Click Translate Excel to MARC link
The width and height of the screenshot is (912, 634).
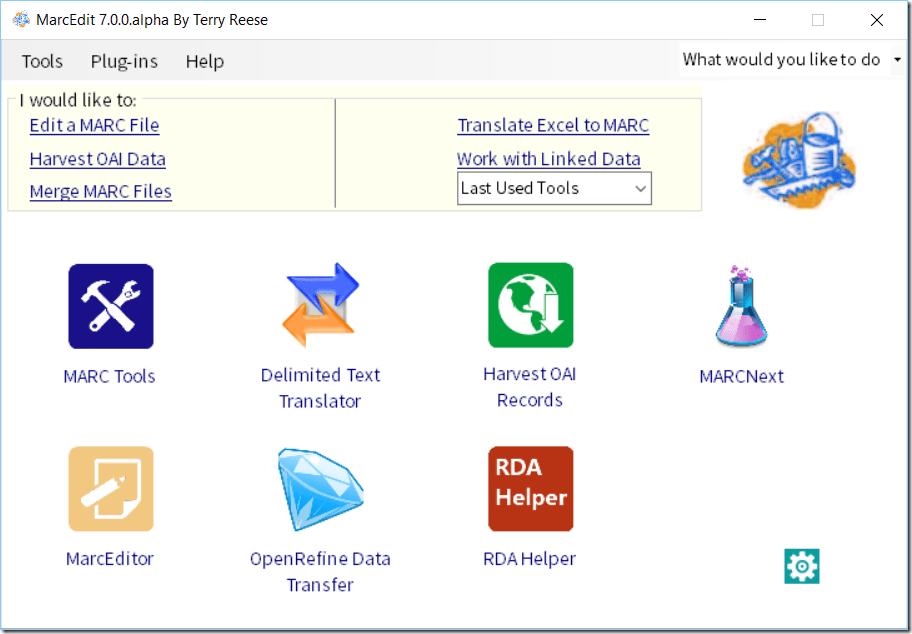coord(553,125)
